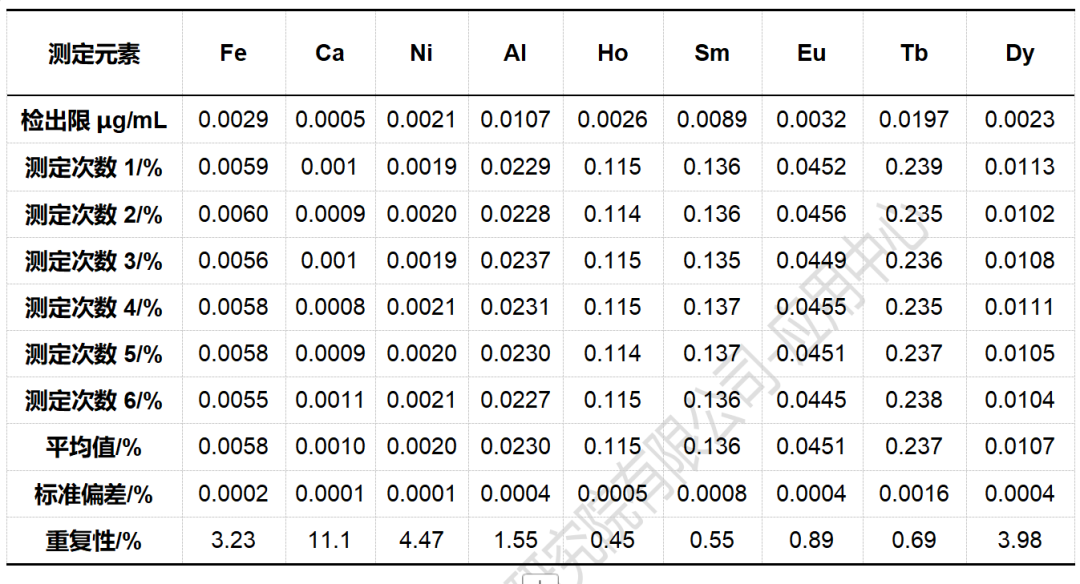Click the Ca 重复性 value 11.1
This screenshot has height=584, width=1080.
329,541
